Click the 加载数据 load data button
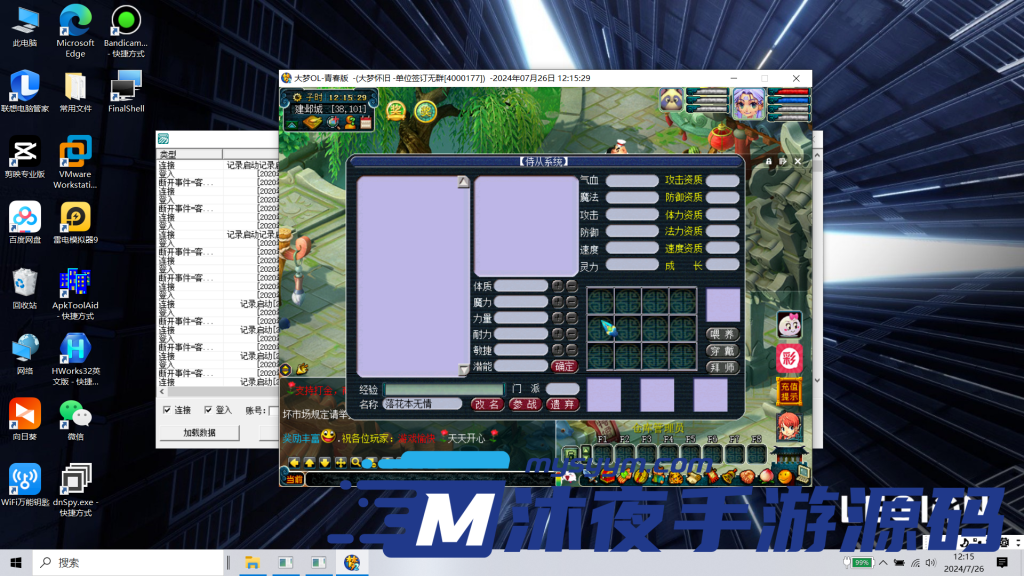The image size is (1024, 576). pos(198,432)
